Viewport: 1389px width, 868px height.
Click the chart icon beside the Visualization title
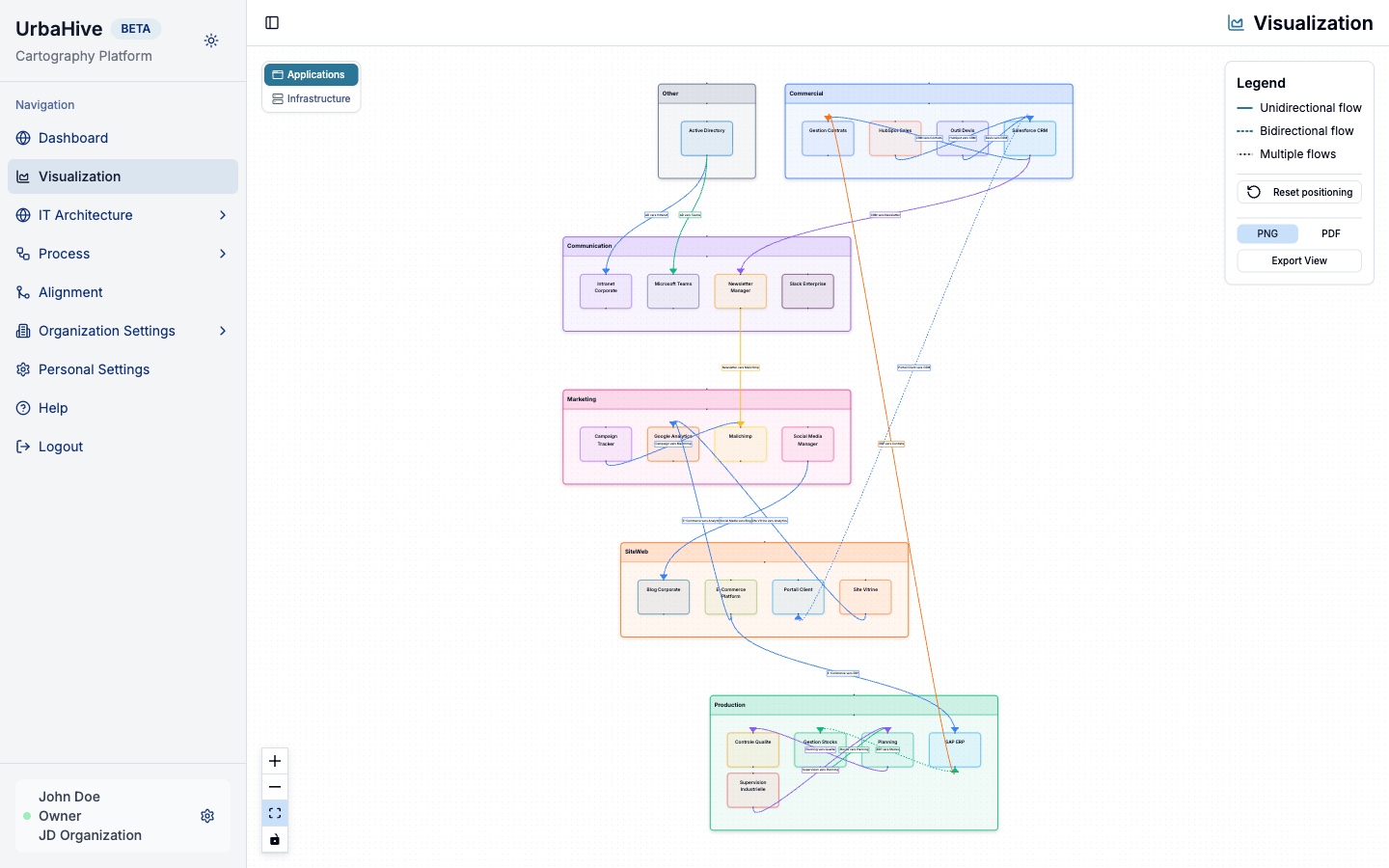(1236, 23)
